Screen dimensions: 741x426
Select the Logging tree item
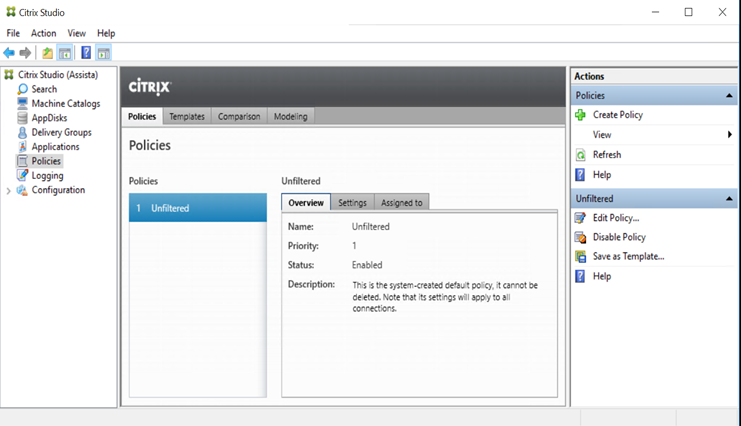(x=47, y=176)
